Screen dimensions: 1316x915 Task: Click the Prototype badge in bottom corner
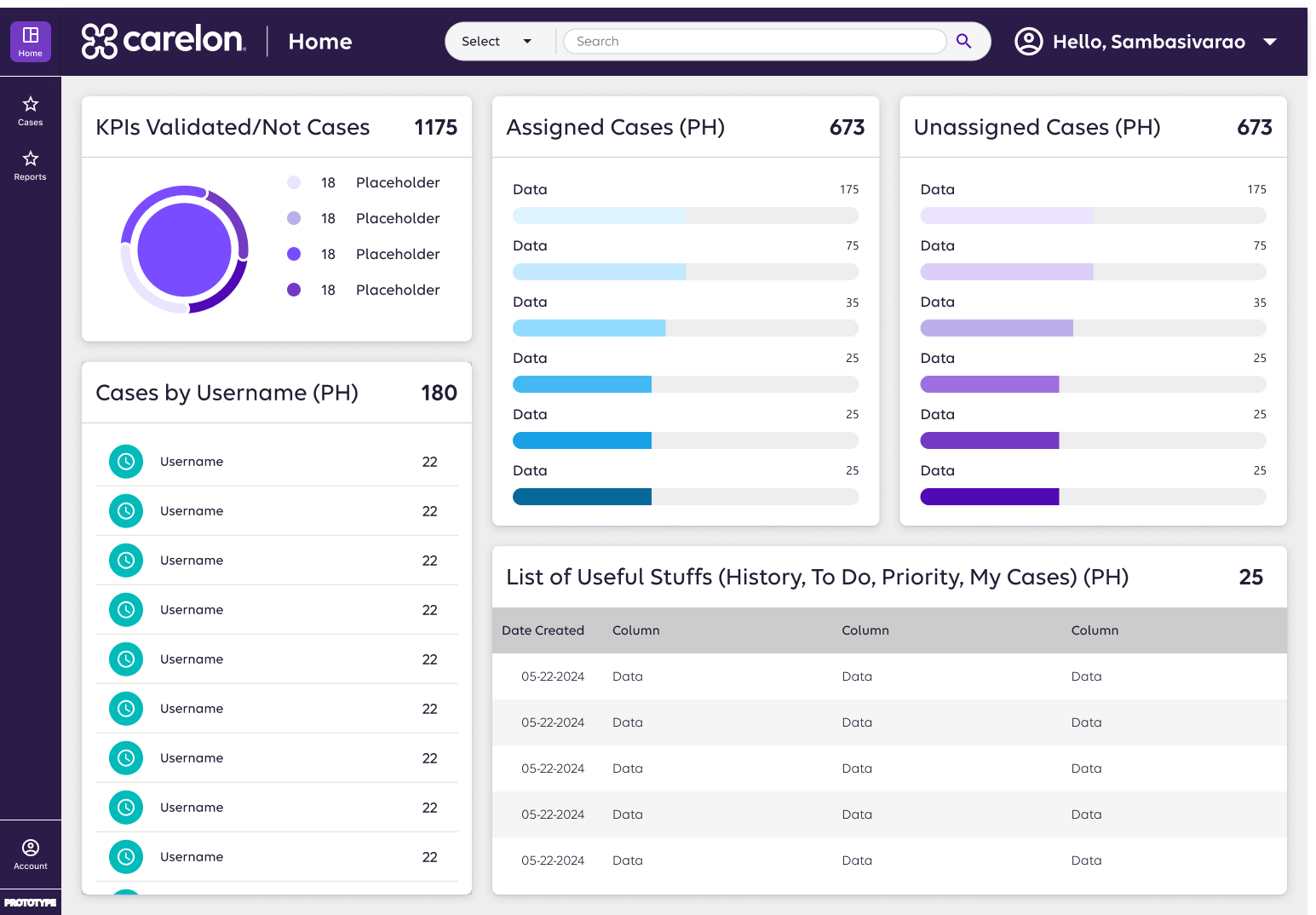(x=31, y=902)
